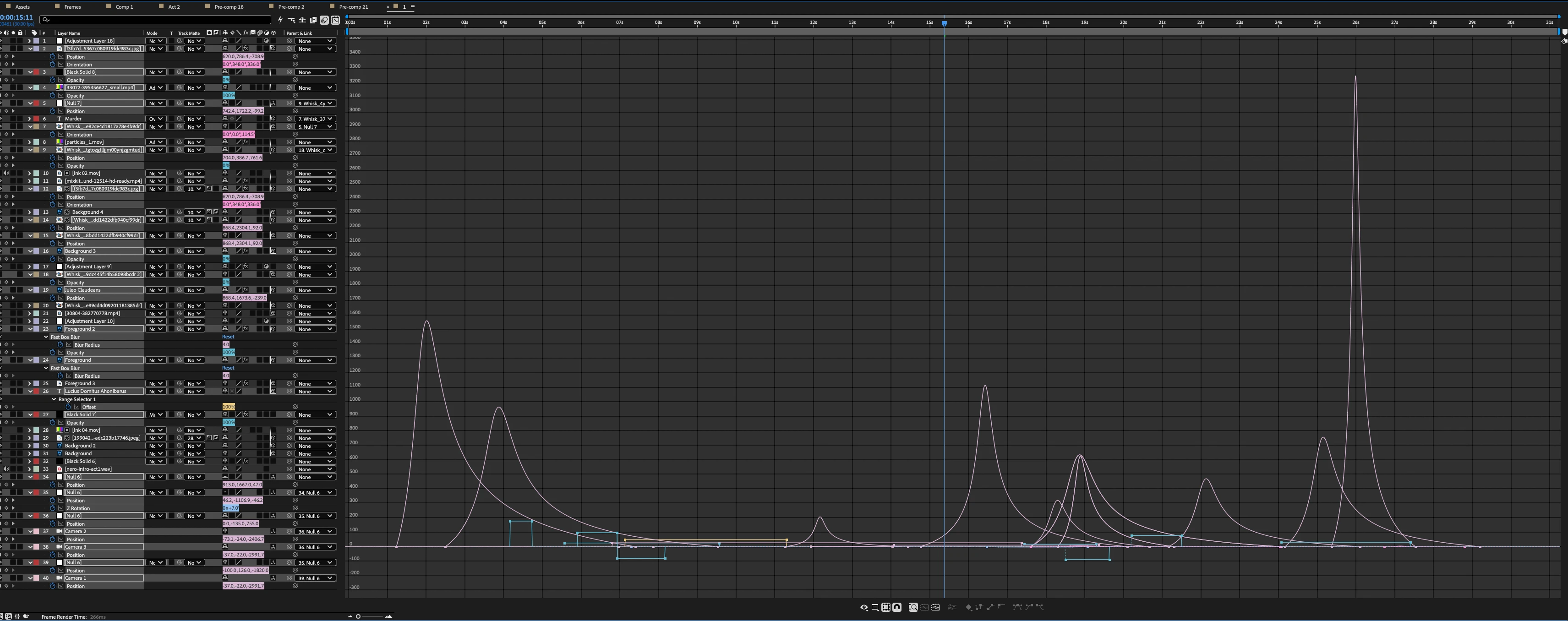Image resolution: width=1568 pixels, height=621 pixels.
Task: Toggle solo switch for Black Solid 8
Action: pyautogui.click(x=13, y=72)
